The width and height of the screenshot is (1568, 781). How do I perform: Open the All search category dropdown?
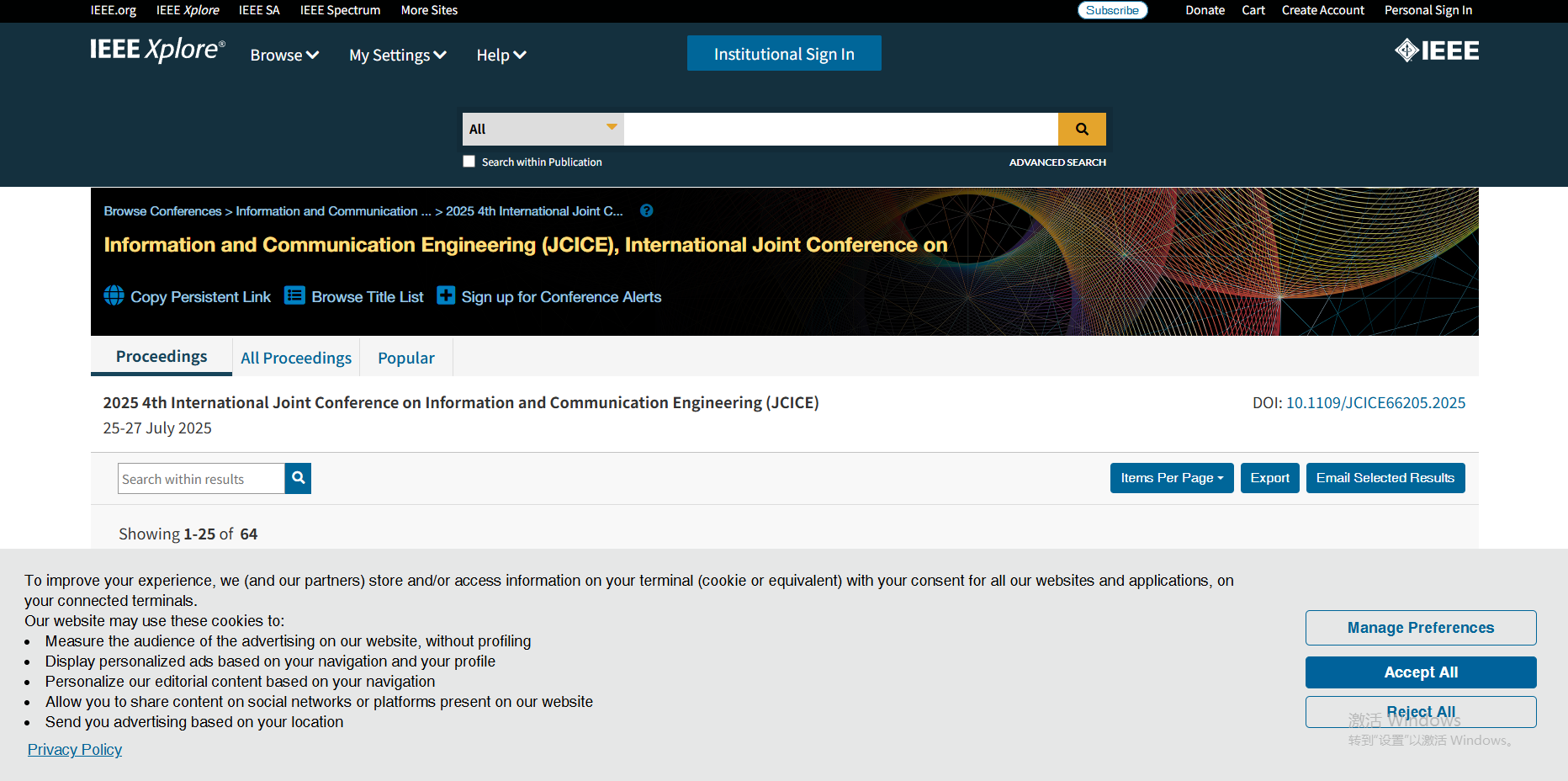pyautogui.click(x=543, y=129)
